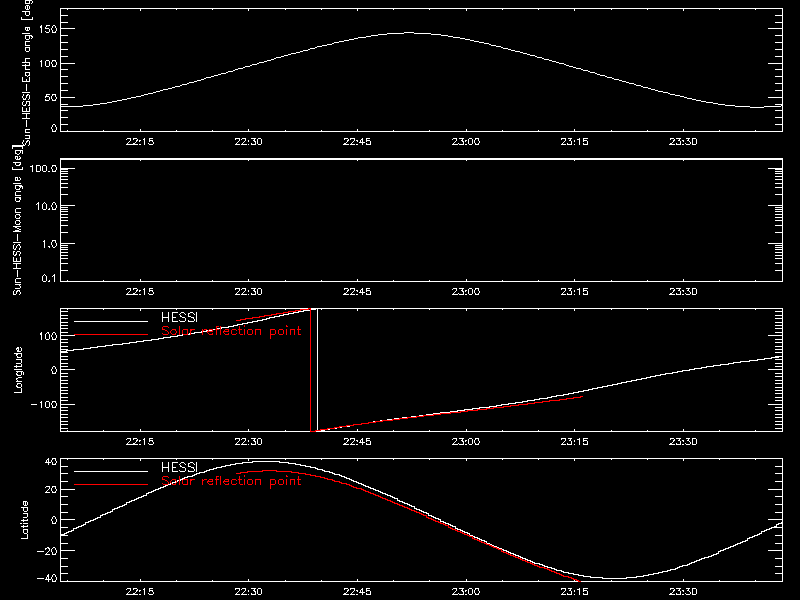The image size is (800, 600).
Task: Select the 22:30 label under the Latitude plot
Action: (x=248, y=592)
